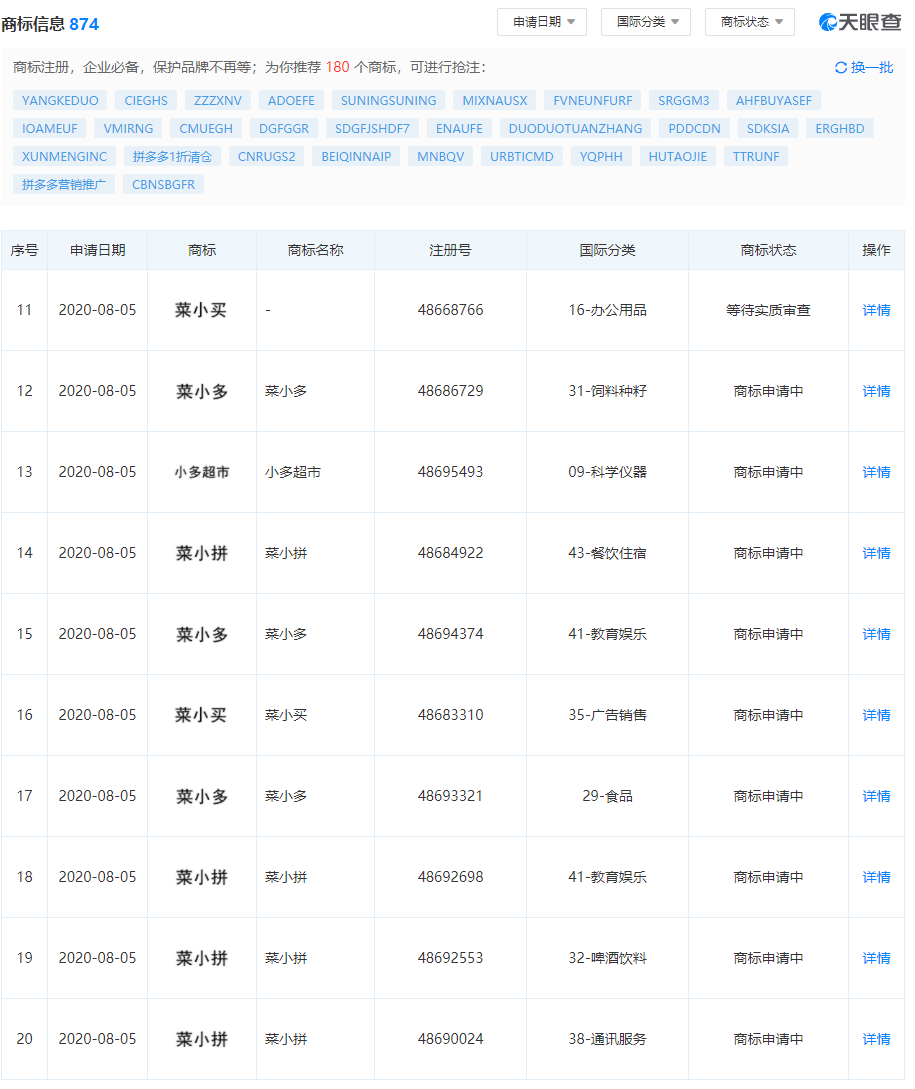Choose the 拼多多营销推广 tag

pos(64,184)
